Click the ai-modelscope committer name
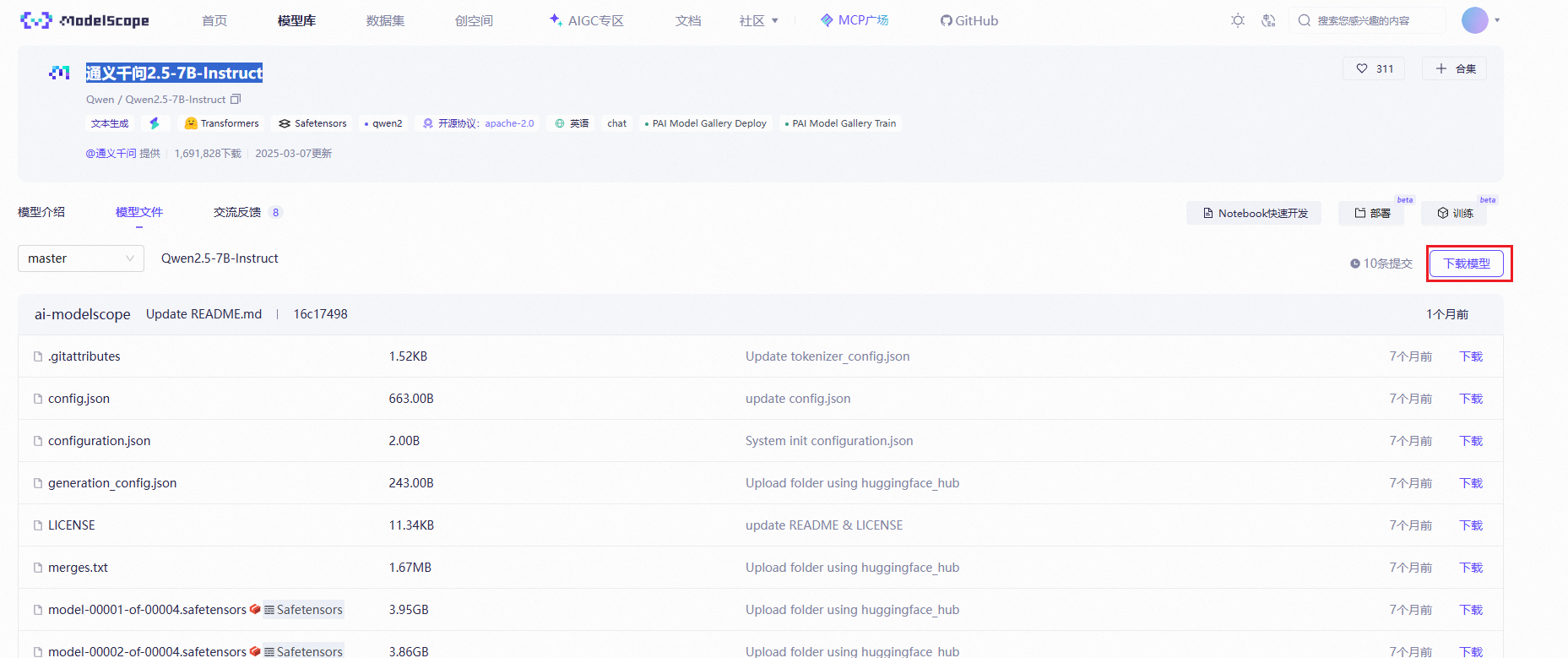Screen dimensions: 1568x658 point(83,314)
